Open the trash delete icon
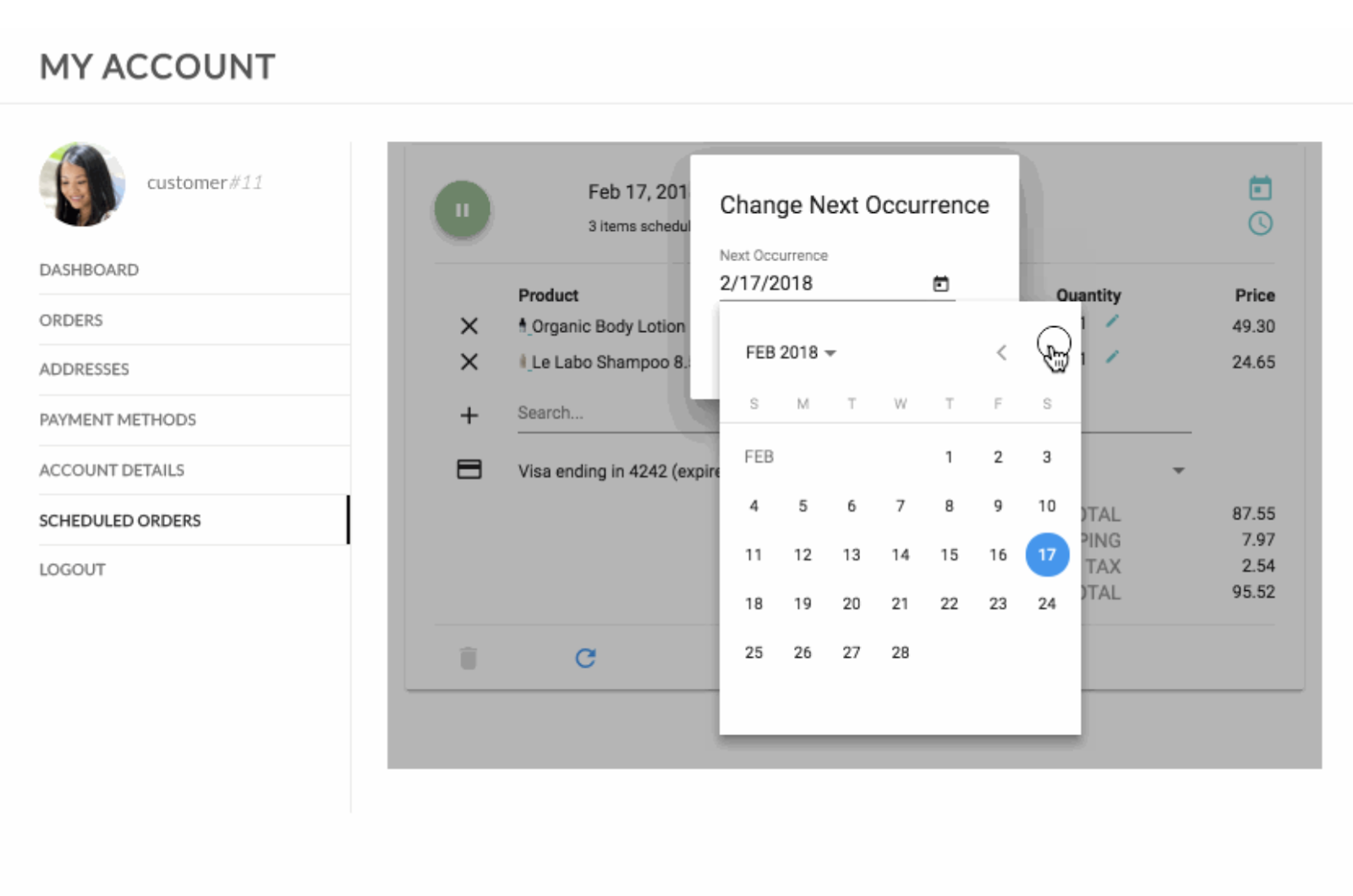This screenshot has width=1353, height=896. coord(468,658)
